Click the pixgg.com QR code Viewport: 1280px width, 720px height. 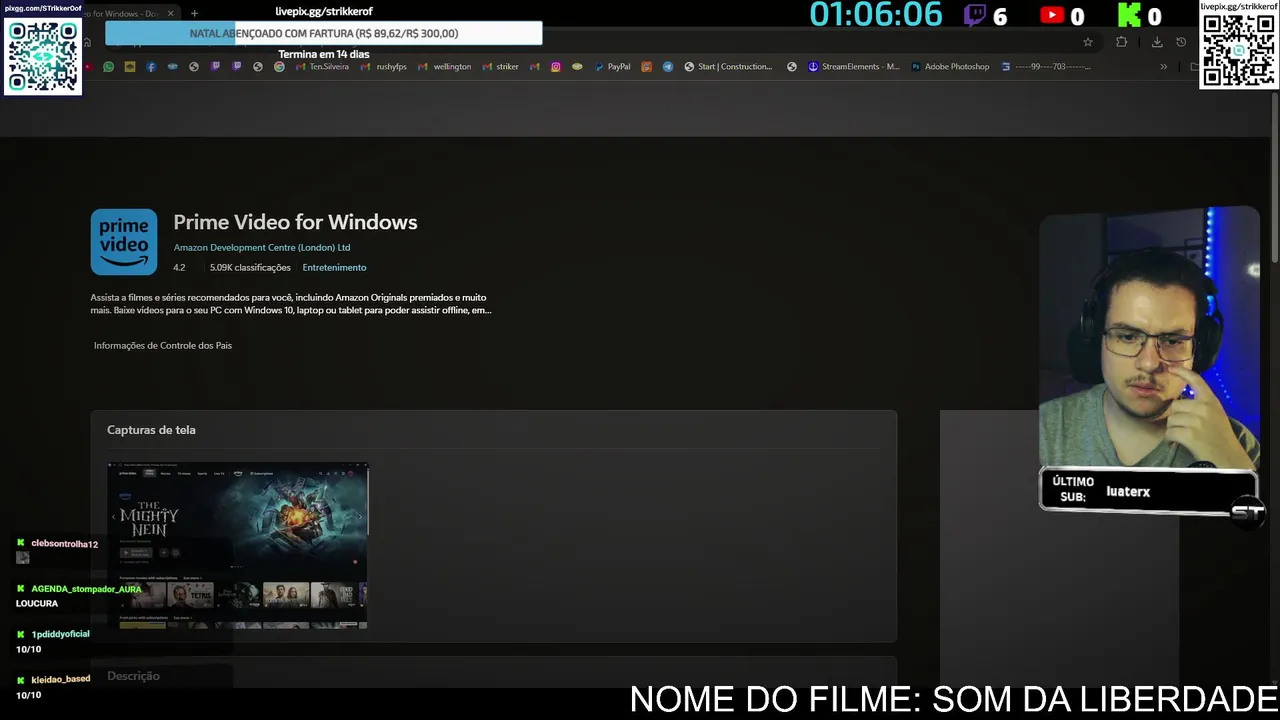click(x=43, y=56)
